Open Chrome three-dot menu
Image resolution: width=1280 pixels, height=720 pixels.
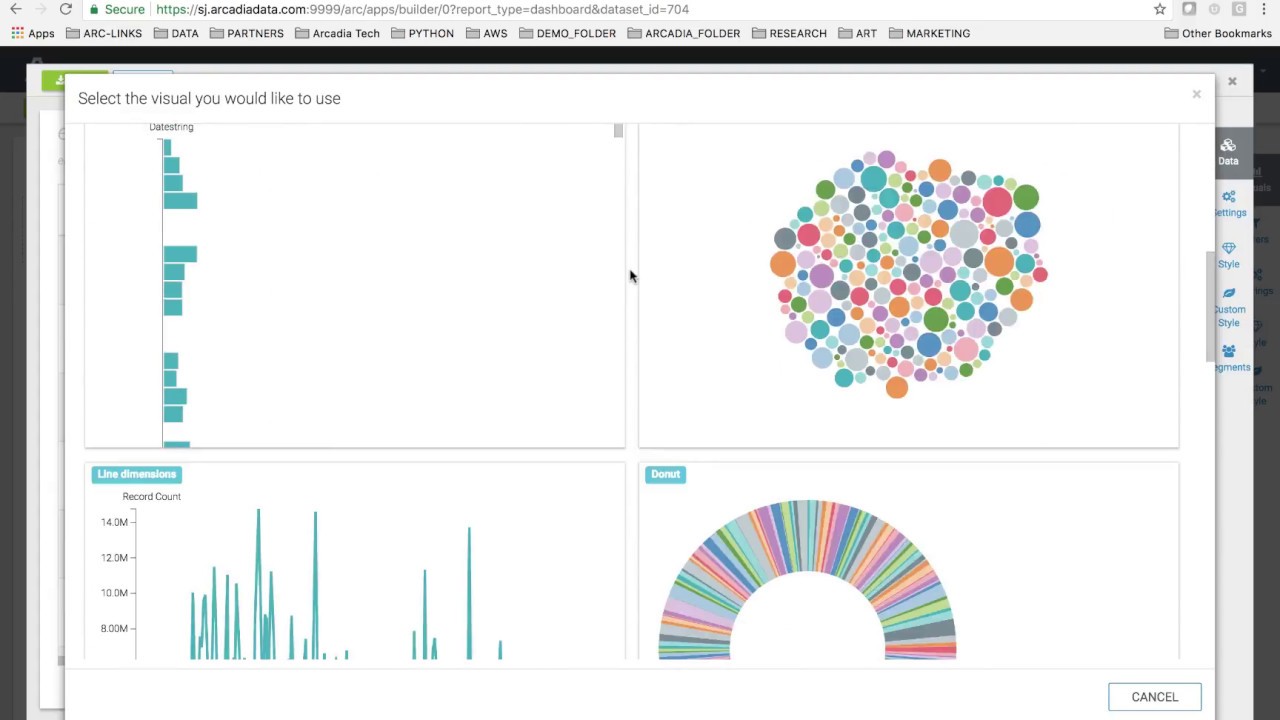(1264, 9)
